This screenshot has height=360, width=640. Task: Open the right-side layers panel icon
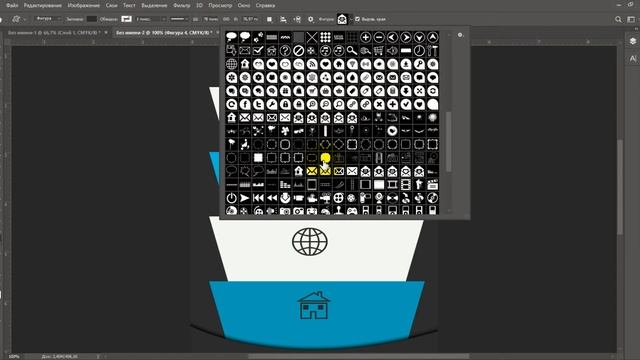click(633, 41)
